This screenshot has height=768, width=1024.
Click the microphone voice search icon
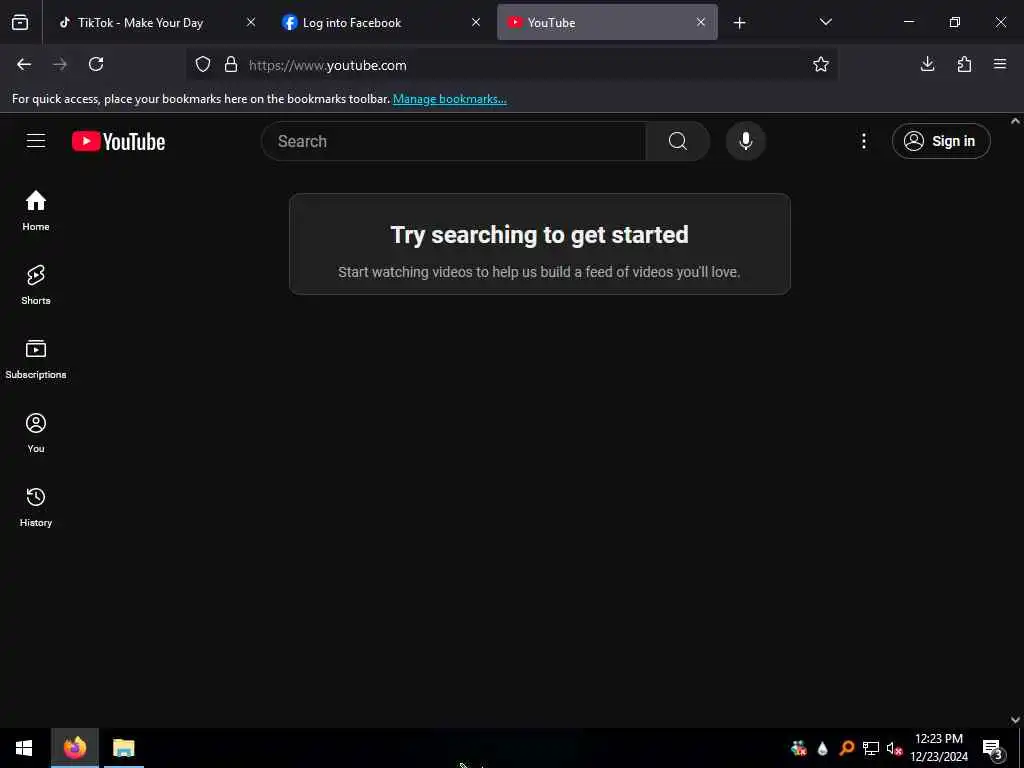(745, 141)
